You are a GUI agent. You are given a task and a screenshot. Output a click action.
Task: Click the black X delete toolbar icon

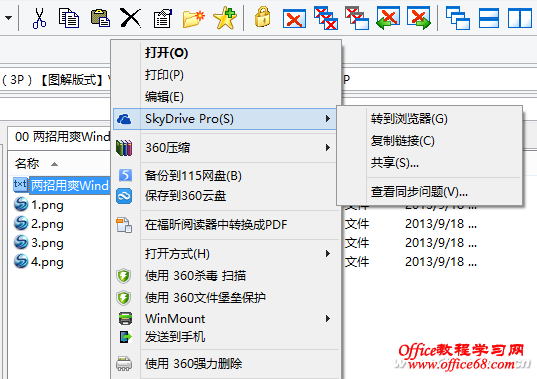130,18
